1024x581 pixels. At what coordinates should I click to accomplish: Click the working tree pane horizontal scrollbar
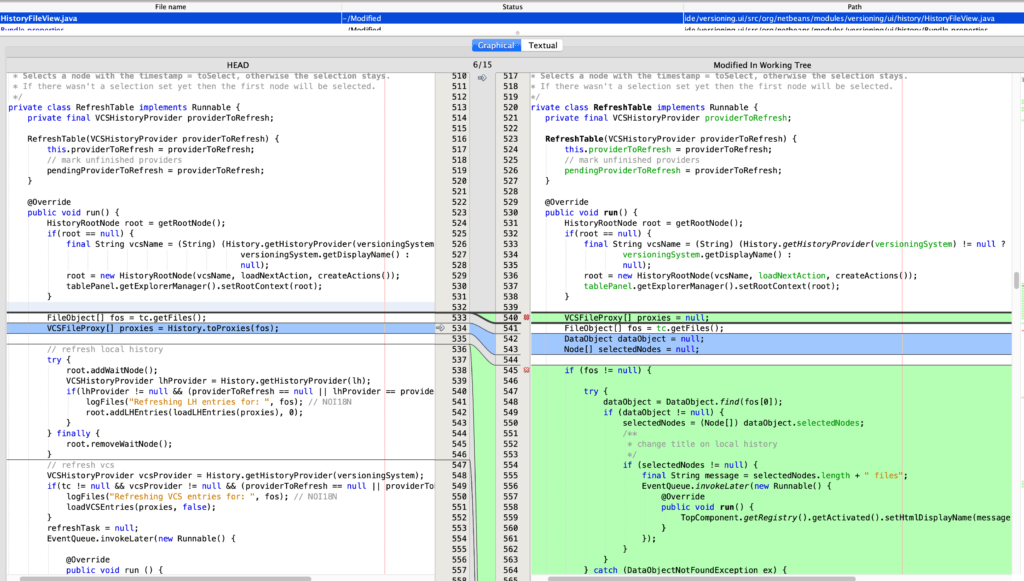[700, 577]
